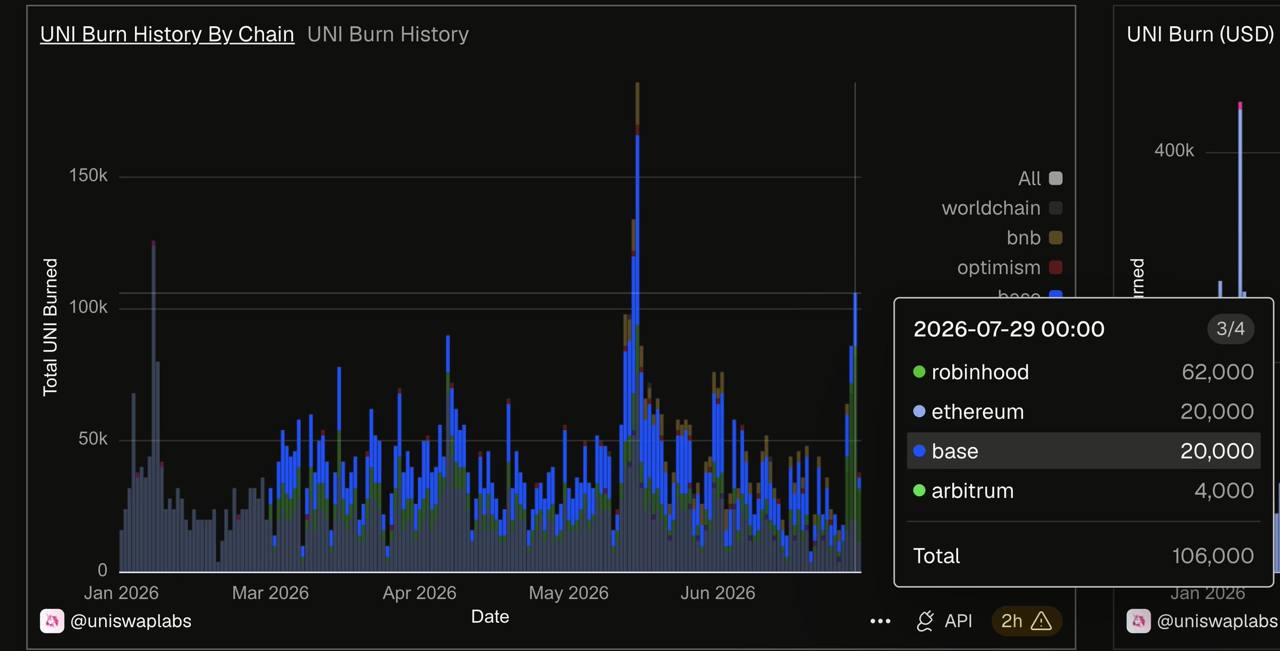Screen dimensions: 1280x651
Task: Click the 100k y-axis label
Action: coord(88,308)
